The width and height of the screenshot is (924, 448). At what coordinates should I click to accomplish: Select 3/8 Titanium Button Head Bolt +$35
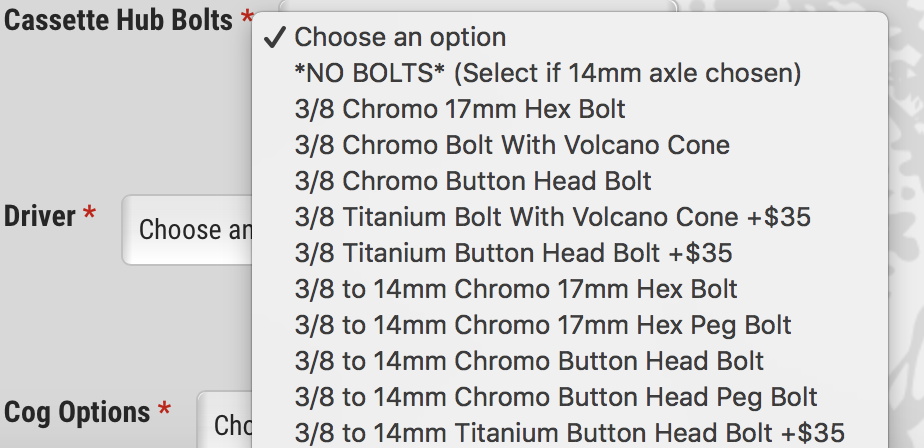tap(514, 253)
